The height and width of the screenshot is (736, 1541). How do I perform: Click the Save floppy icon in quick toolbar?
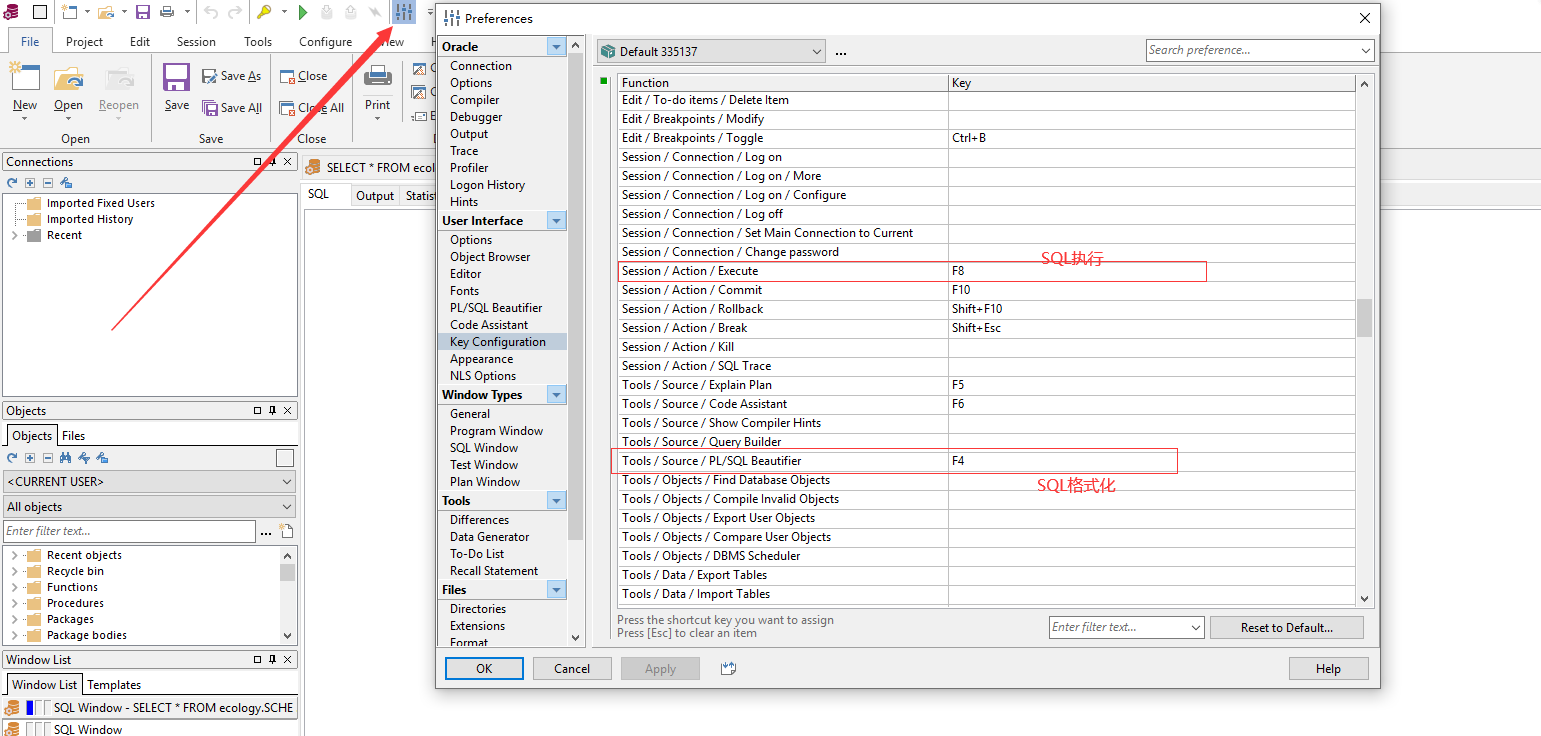pyautogui.click(x=143, y=12)
